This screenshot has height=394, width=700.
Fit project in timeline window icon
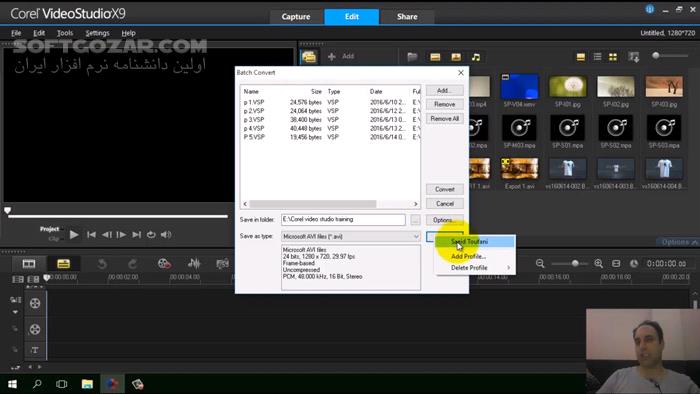click(616, 263)
